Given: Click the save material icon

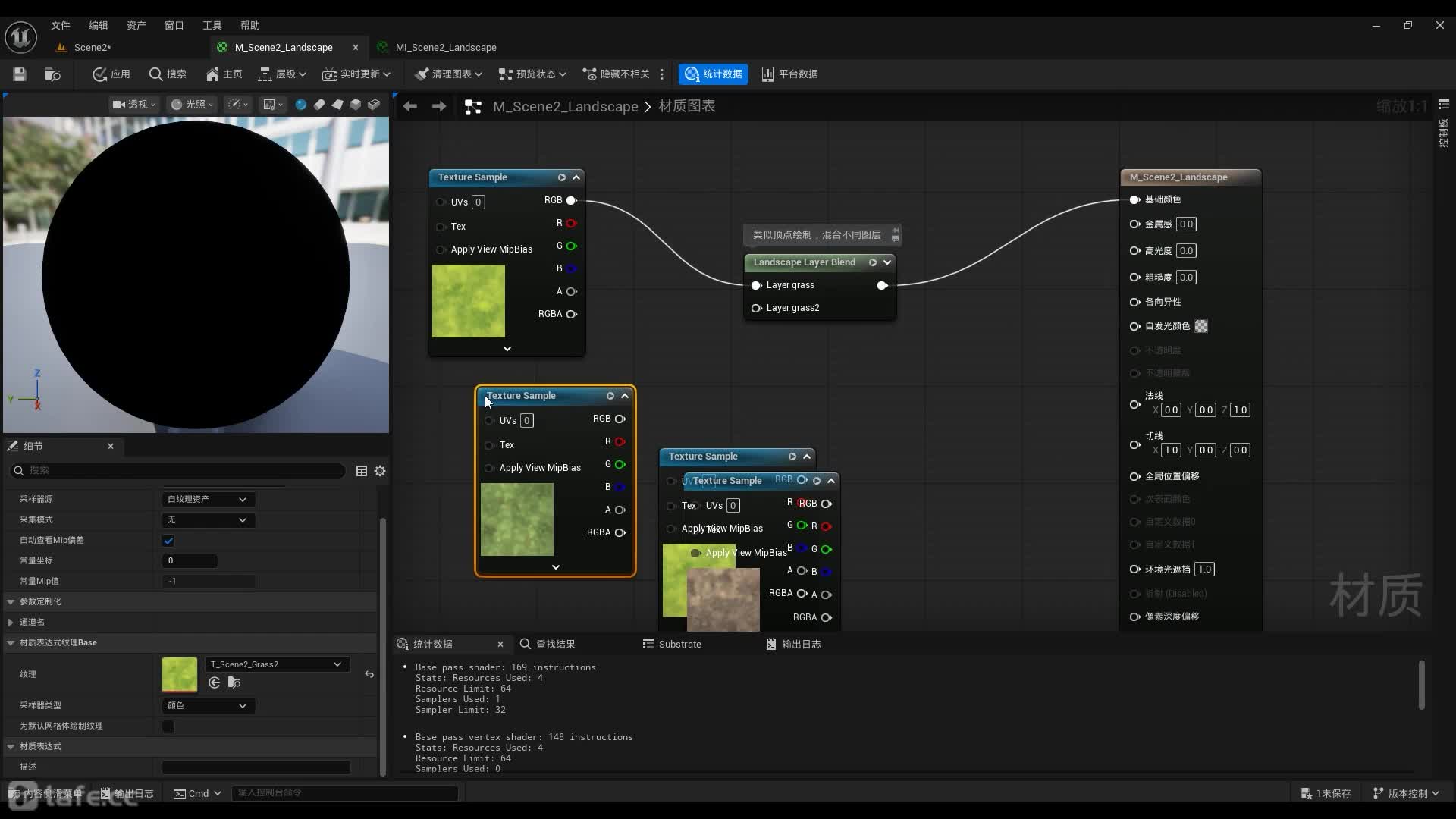Looking at the screenshot, I should pos(20,74).
